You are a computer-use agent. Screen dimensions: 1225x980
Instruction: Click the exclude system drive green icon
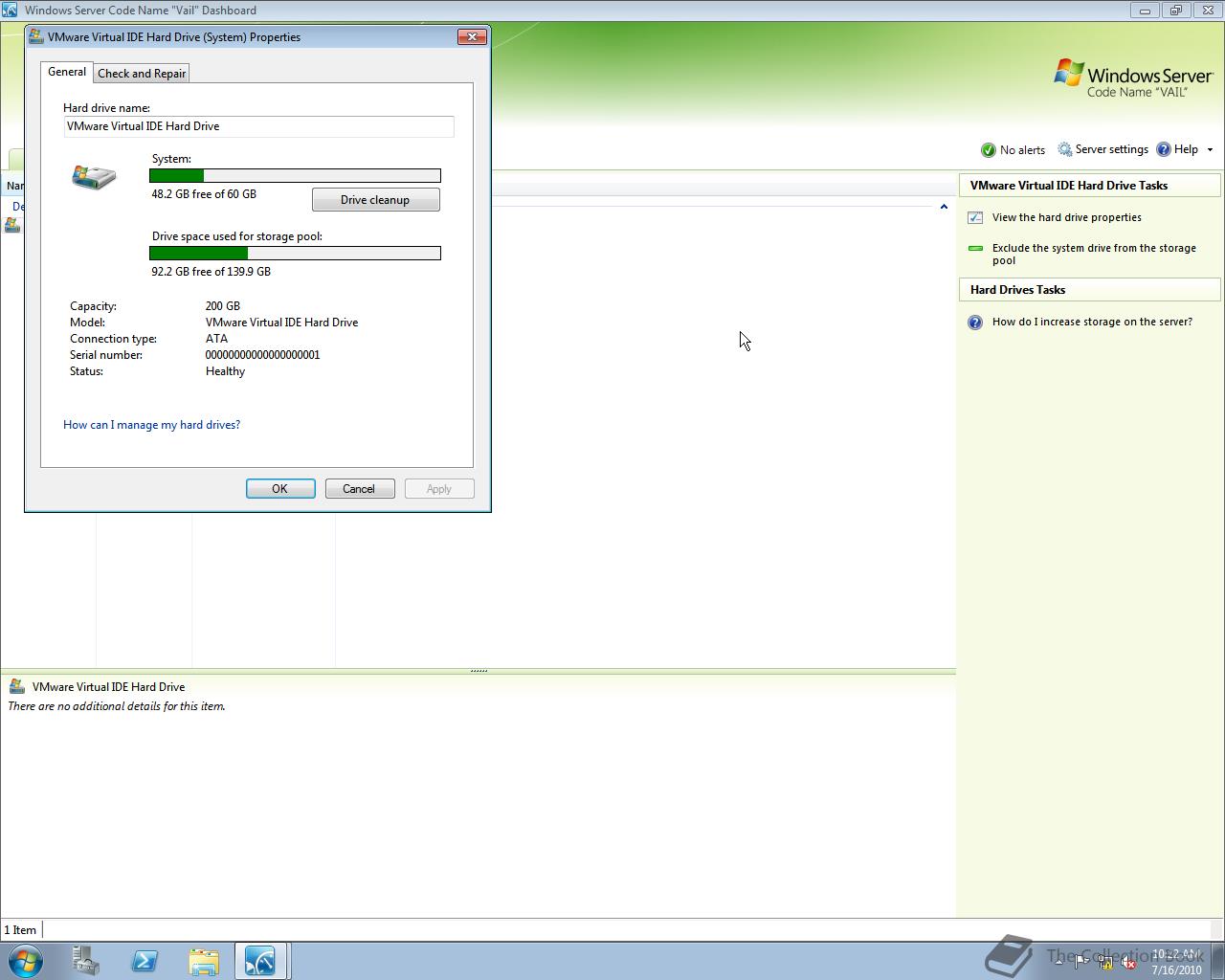point(975,248)
